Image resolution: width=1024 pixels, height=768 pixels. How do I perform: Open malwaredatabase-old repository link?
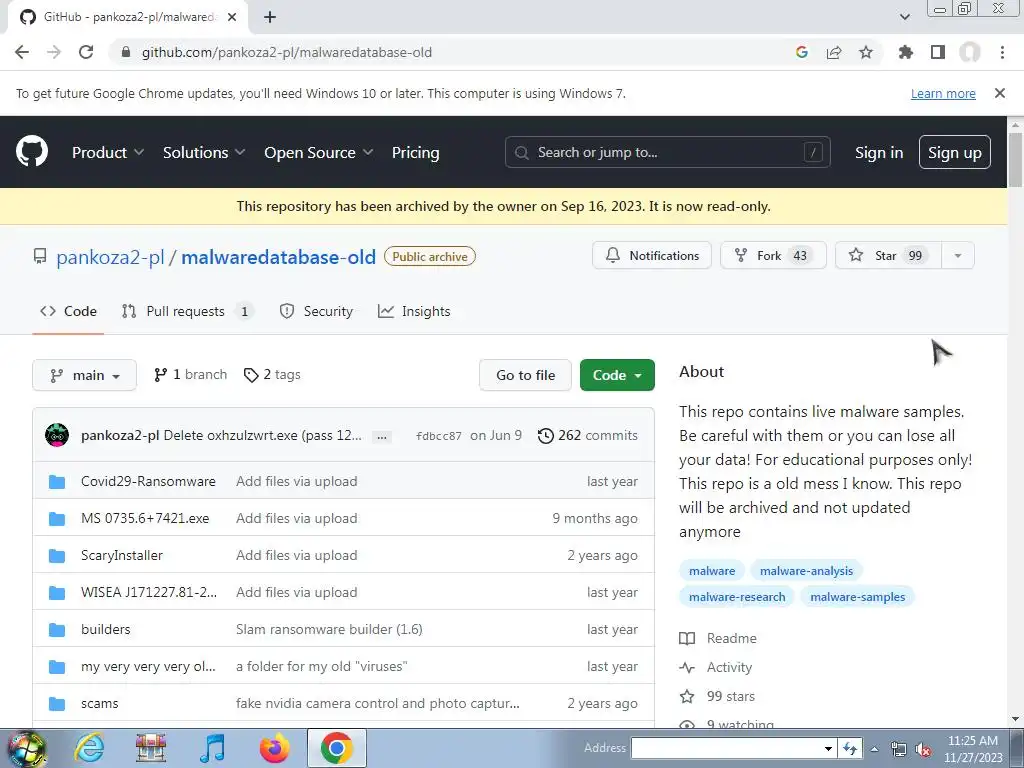tap(278, 257)
